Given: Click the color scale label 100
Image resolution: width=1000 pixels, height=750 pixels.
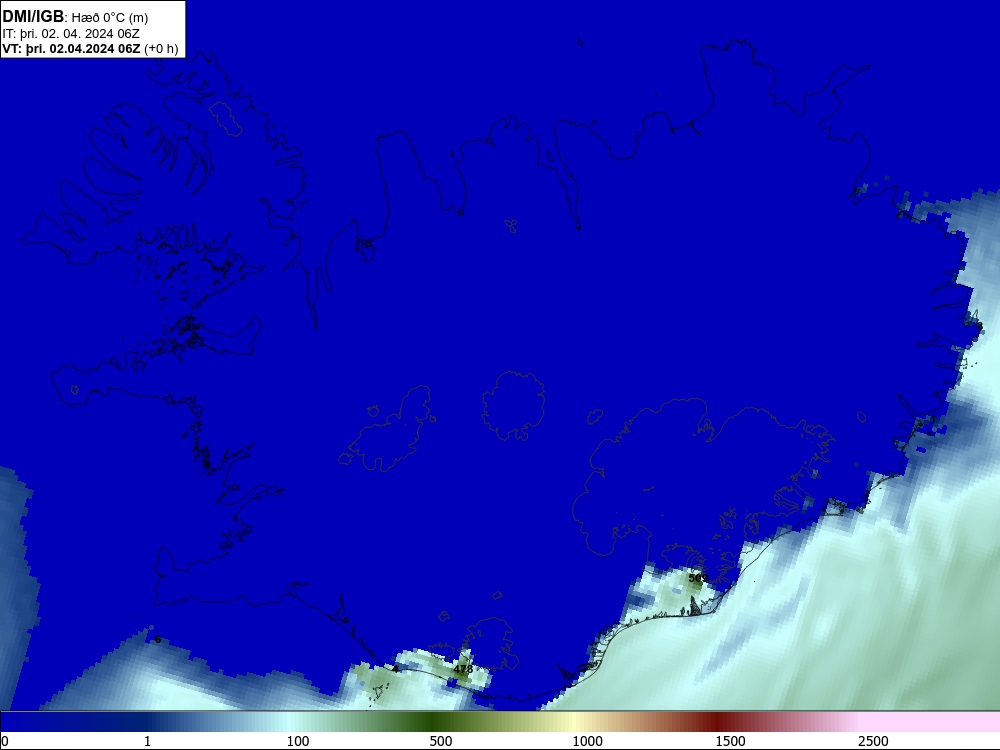Looking at the screenshot, I should [298, 741].
